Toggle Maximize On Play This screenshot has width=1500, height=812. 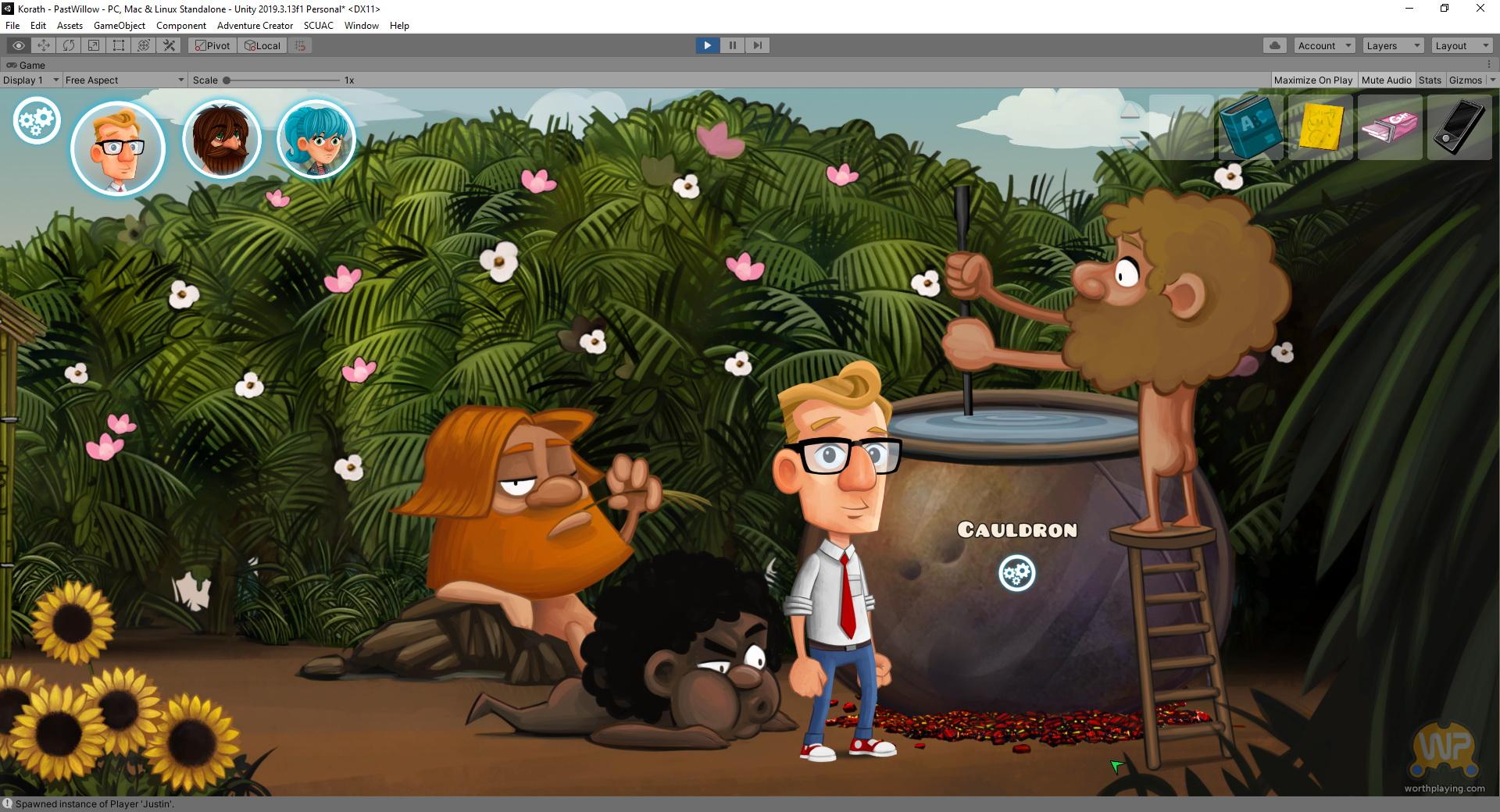[1312, 80]
